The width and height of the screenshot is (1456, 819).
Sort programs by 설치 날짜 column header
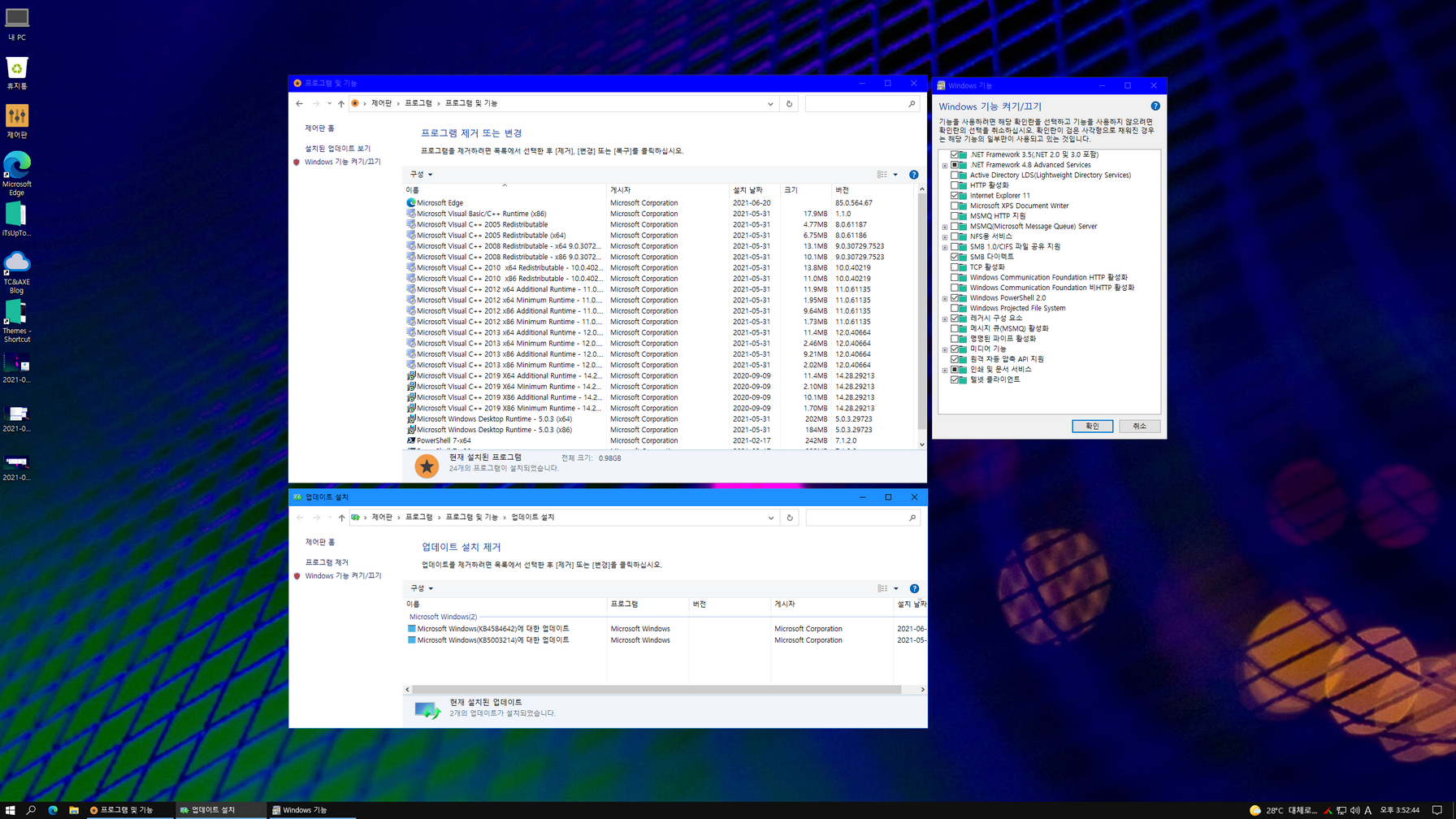click(755, 190)
